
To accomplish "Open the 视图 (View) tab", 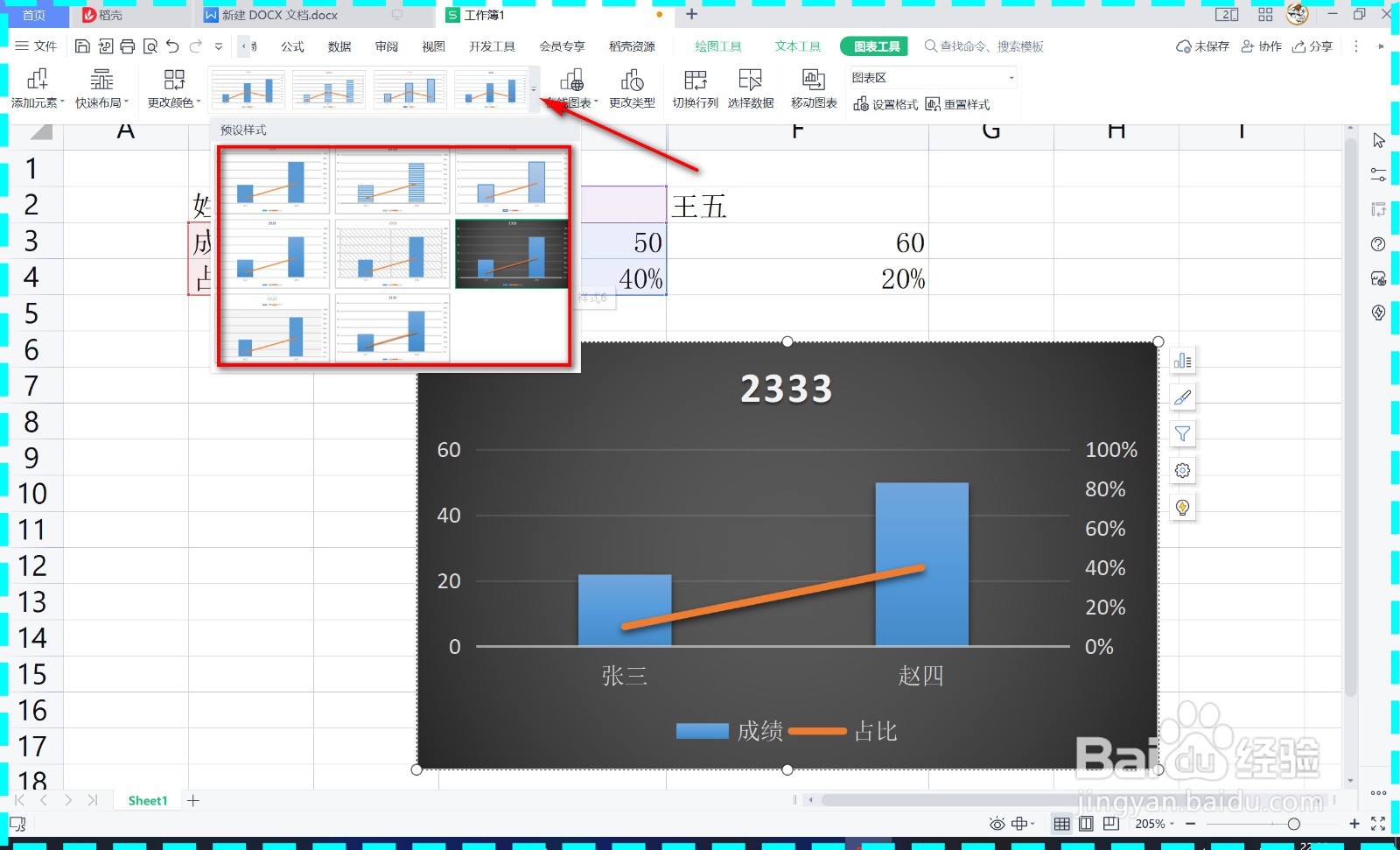I will pyautogui.click(x=433, y=46).
